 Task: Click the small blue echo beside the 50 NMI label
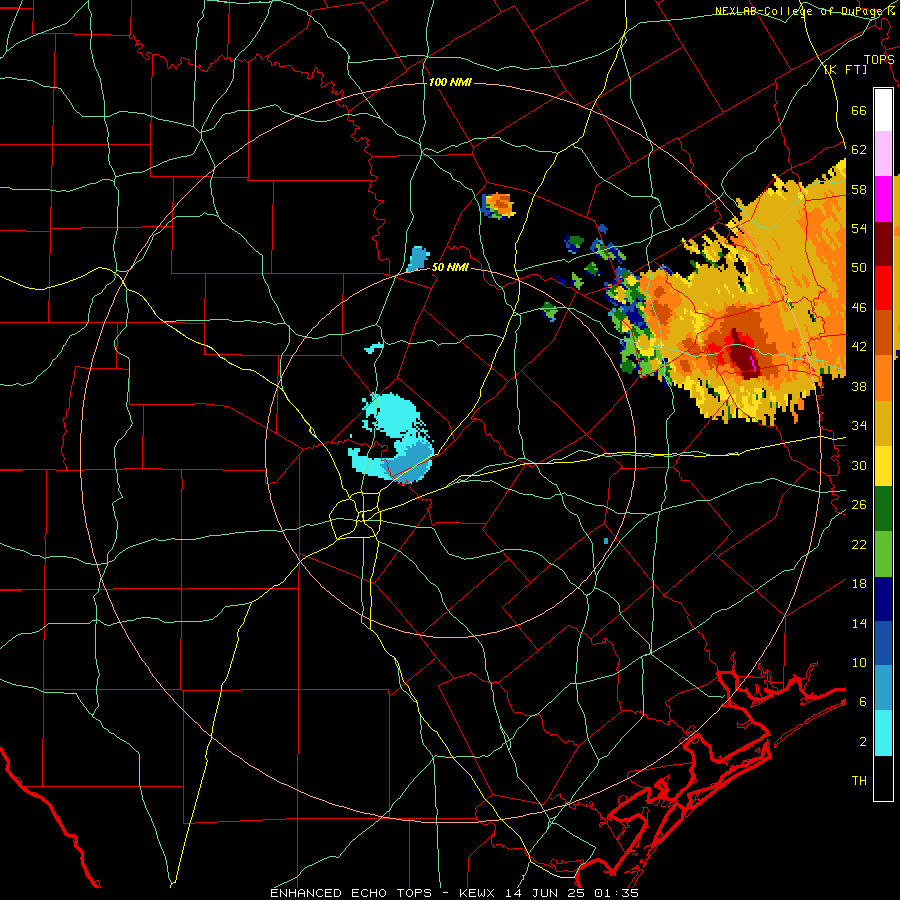coord(417,258)
